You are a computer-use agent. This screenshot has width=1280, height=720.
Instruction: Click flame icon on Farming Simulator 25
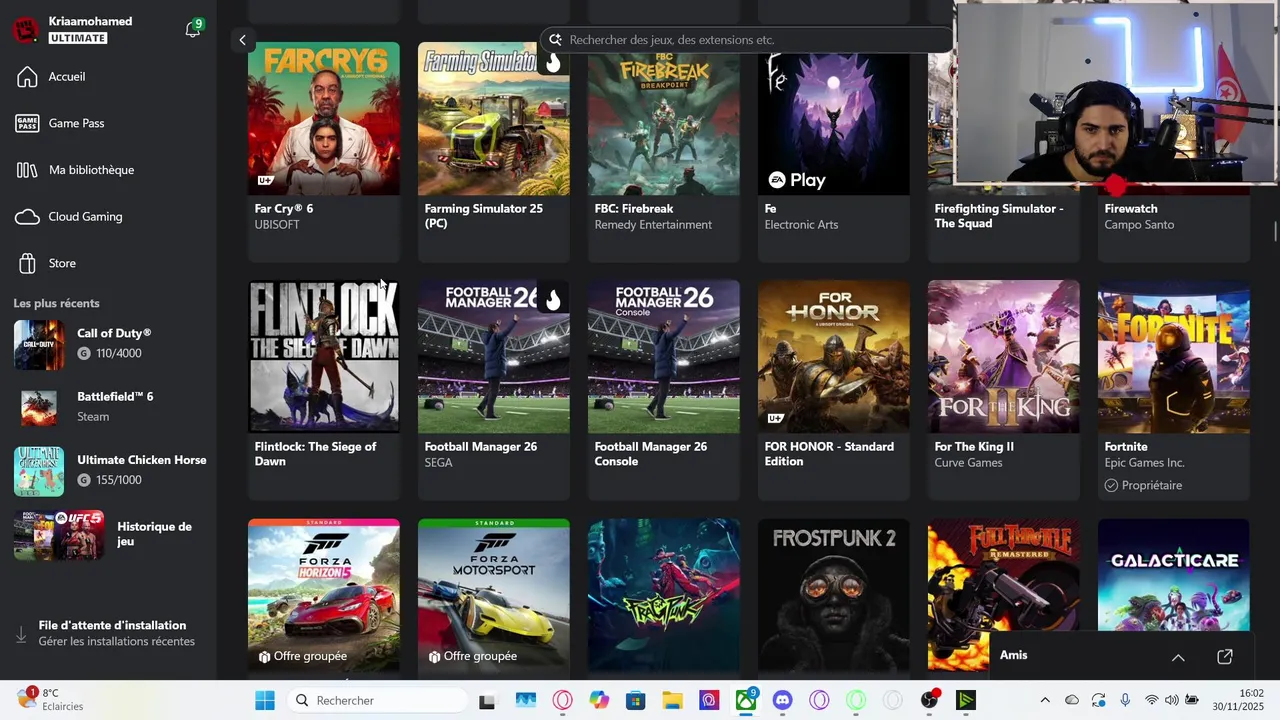coord(553,63)
